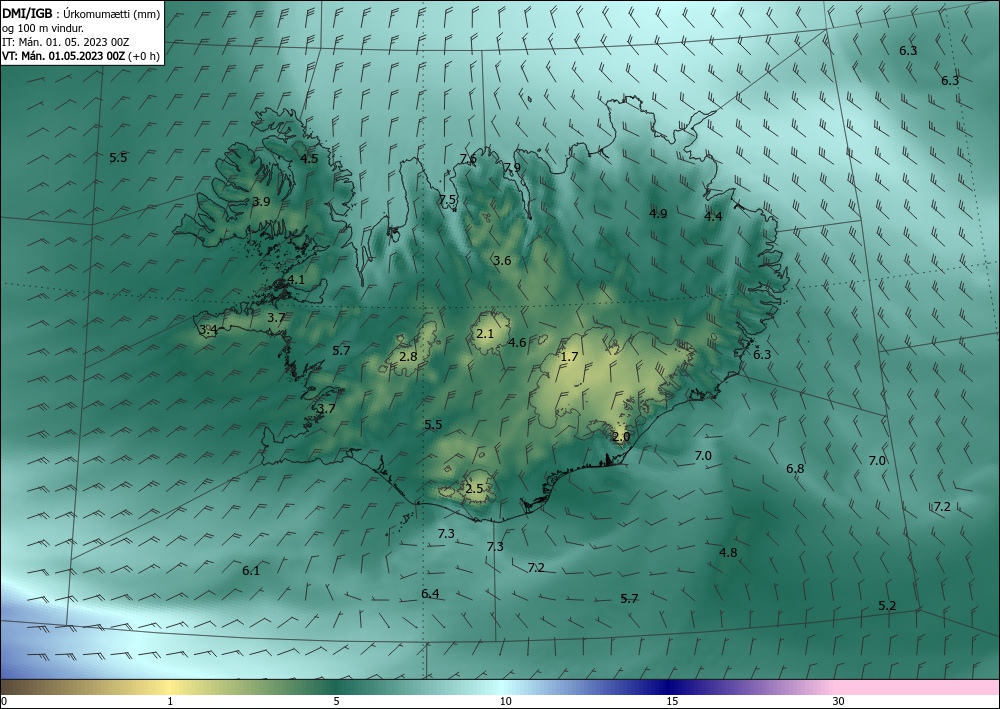Viewport: 1000px width, 709px height.
Task: Click the 4.5 precipitable water value
Action: point(309,158)
